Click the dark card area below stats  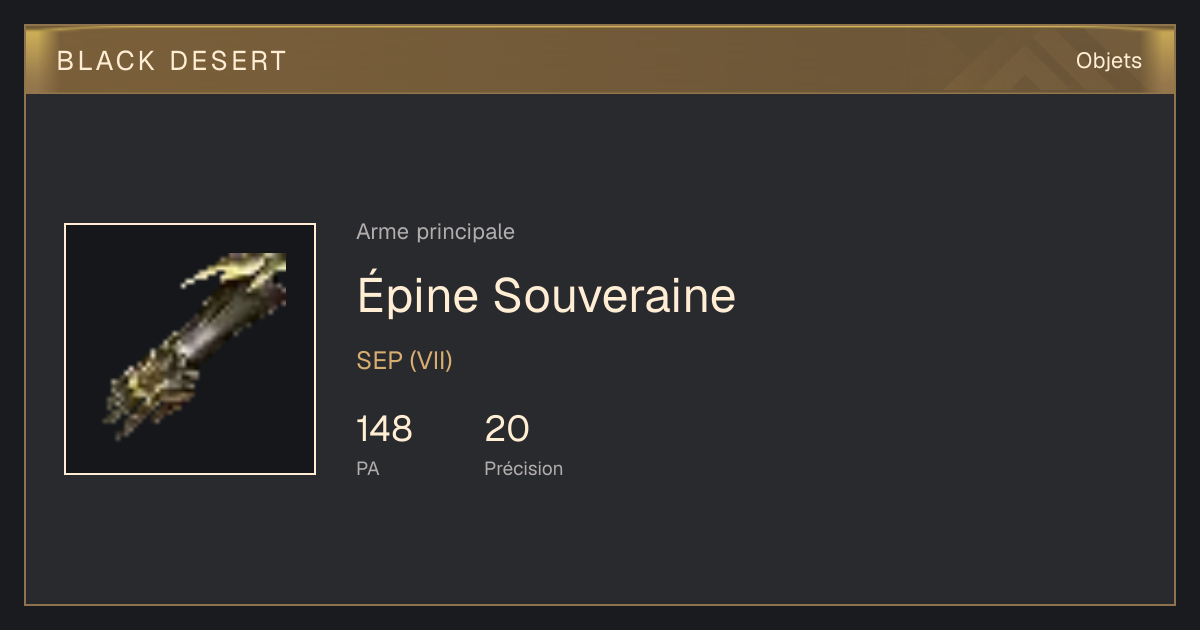[x=600, y=545]
